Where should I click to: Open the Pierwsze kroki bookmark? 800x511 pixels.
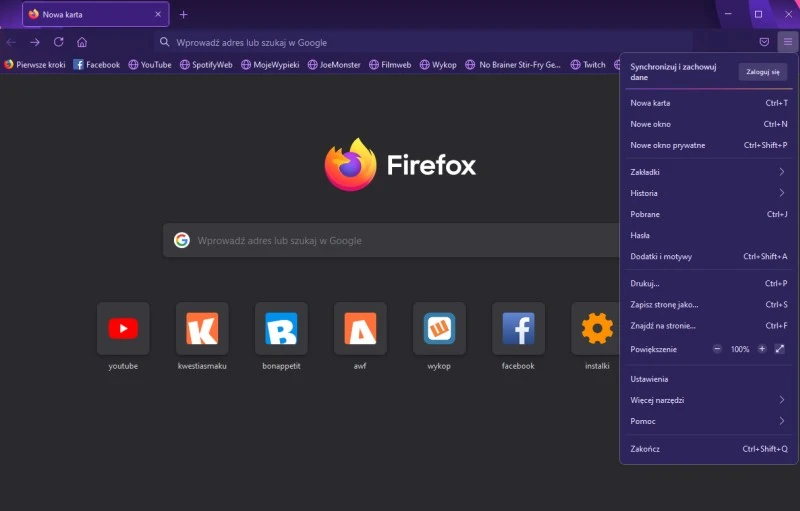(35, 65)
